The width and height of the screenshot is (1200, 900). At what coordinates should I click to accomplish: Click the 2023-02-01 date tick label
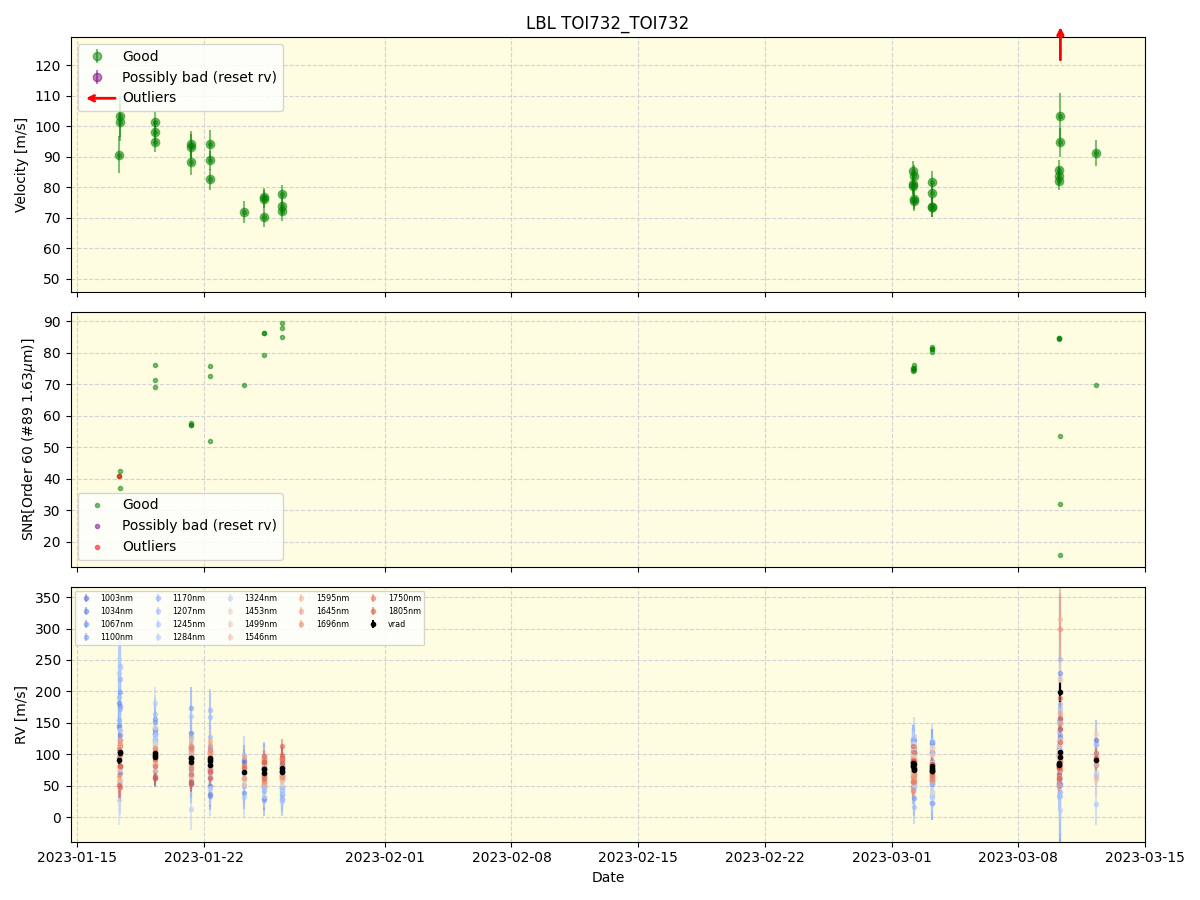point(385,857)
